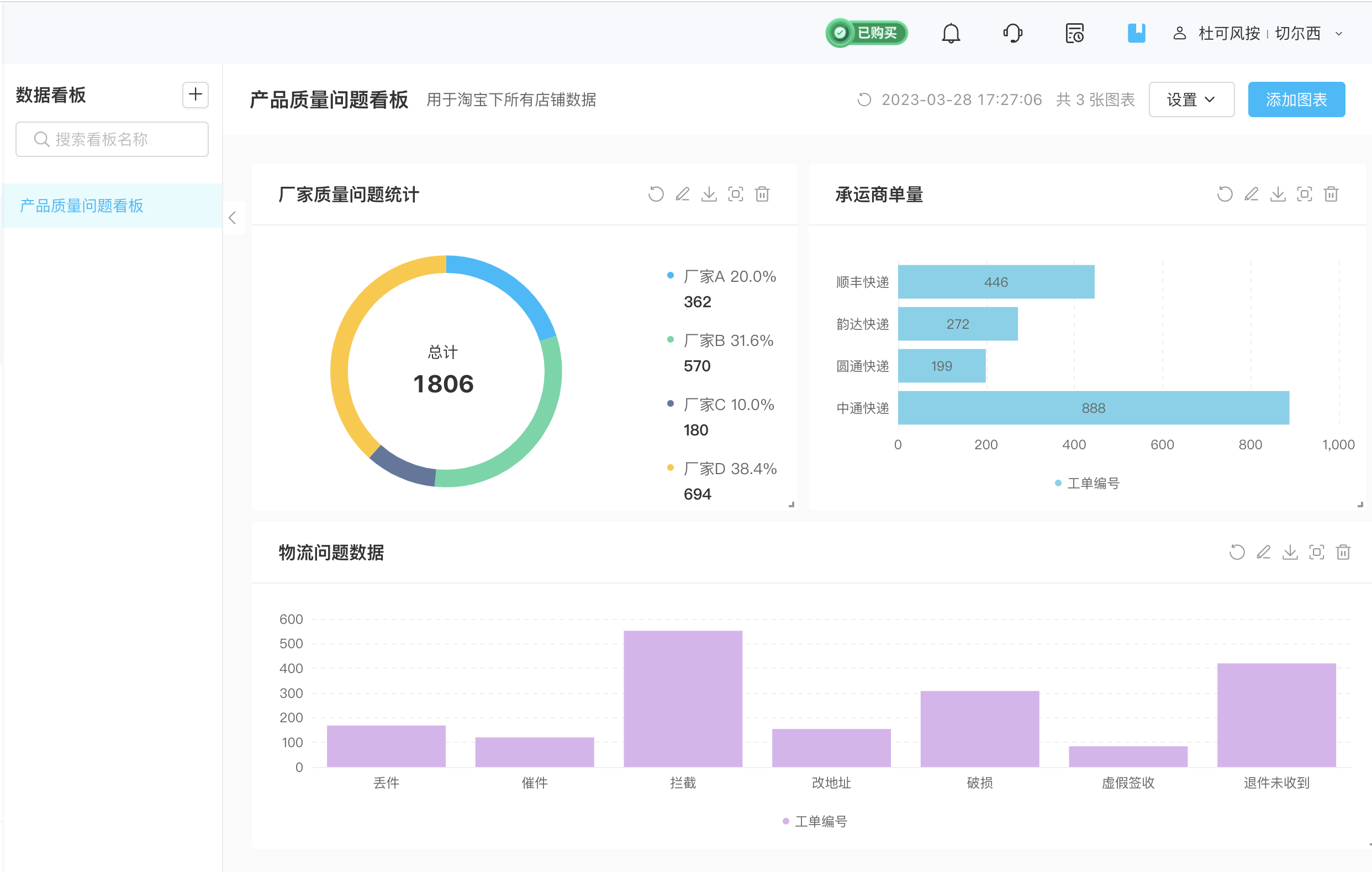Click the timestamp 2023-03-28 17:27:06
The width and height of the screenshot is (1372, 872).
point(962,99)
